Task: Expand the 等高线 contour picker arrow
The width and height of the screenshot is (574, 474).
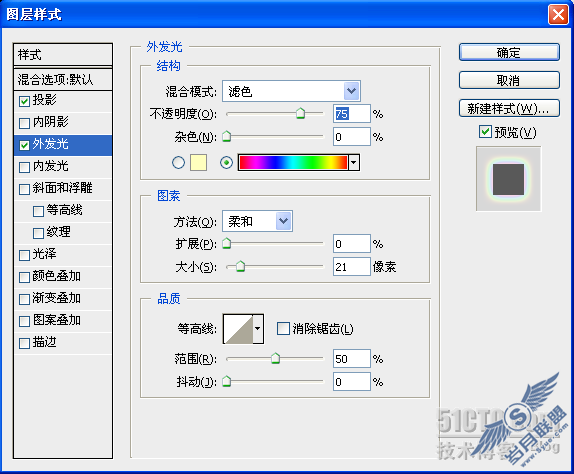Action: pyautogui.click(x=258, y=328)
